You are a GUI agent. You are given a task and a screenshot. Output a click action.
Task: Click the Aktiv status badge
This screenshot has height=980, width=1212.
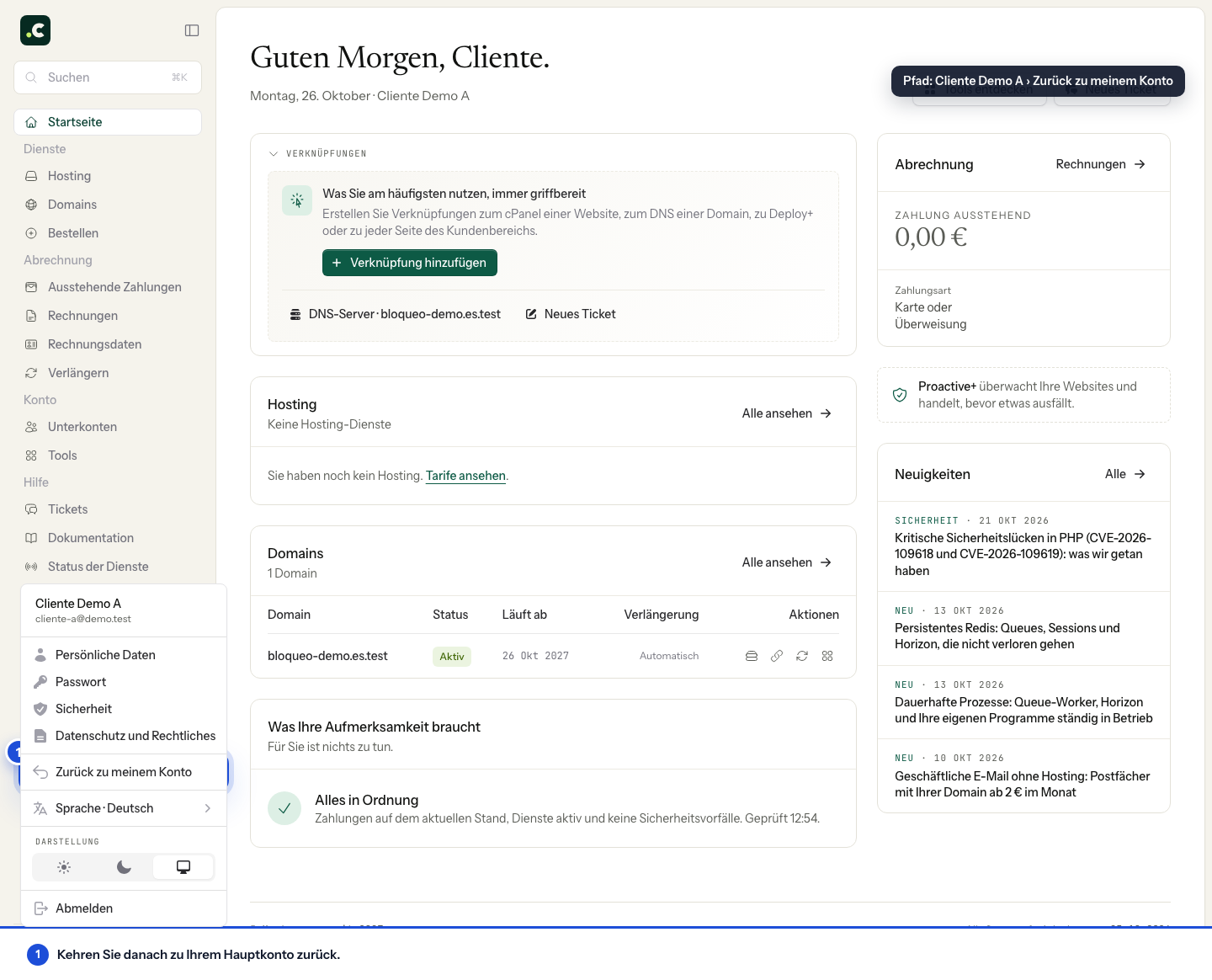452,657
